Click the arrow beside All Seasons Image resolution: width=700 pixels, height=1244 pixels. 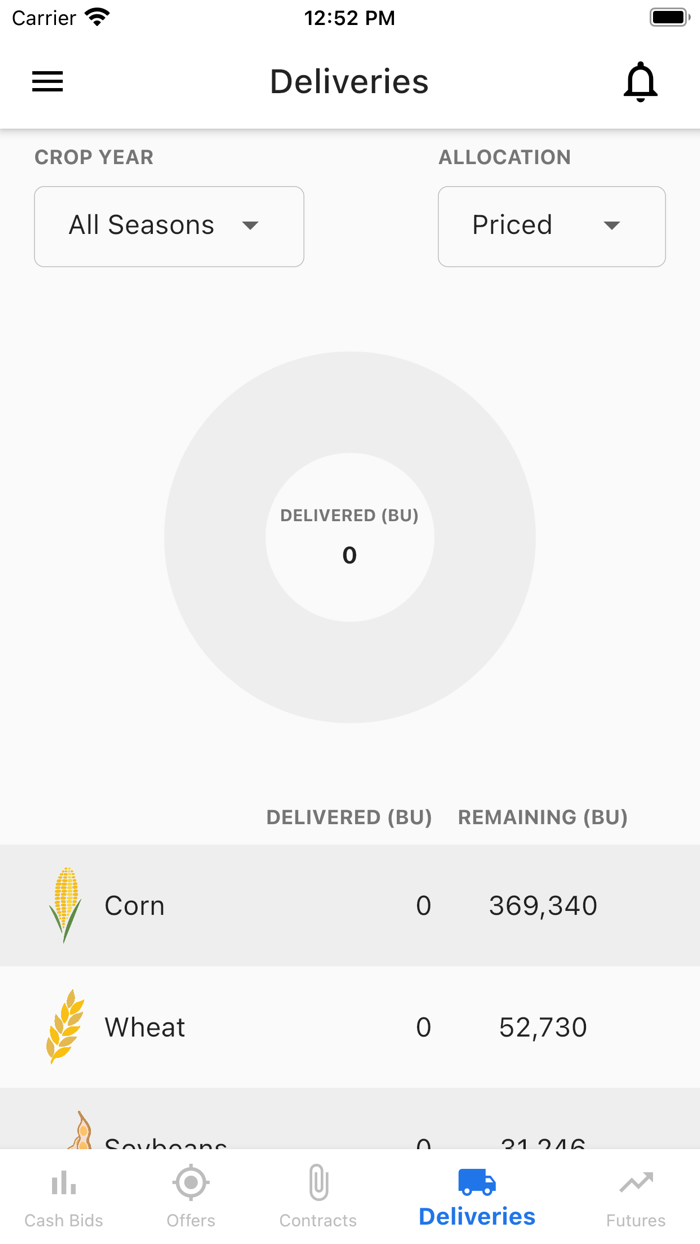click(x=251, y=226)
